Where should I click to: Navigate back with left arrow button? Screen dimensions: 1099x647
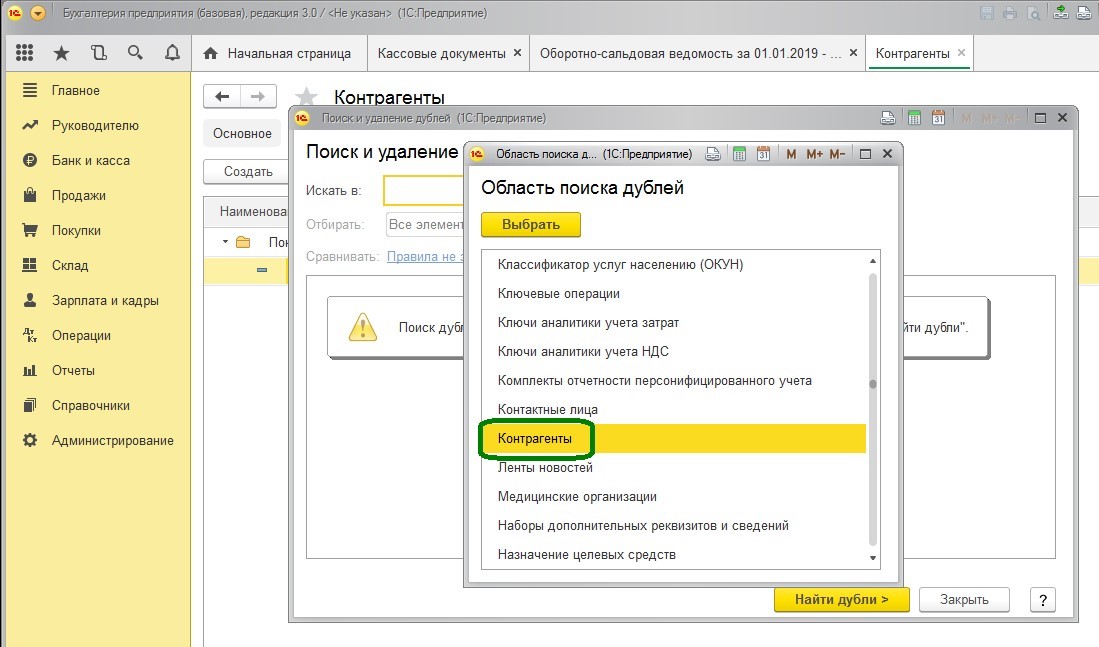(222, 97)
